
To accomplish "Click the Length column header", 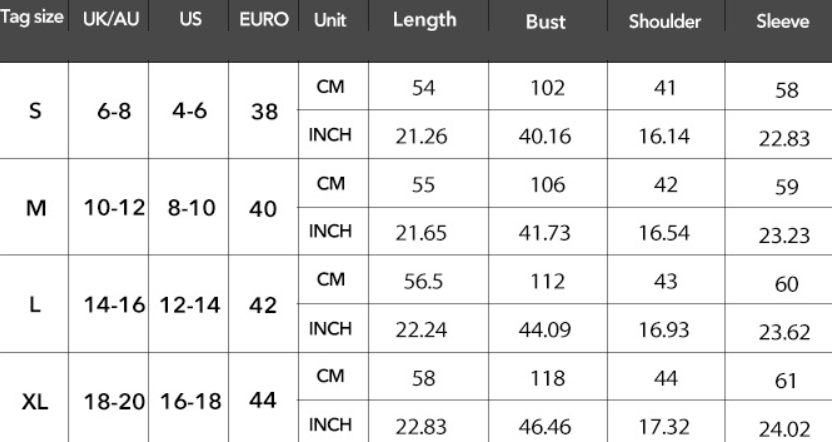I will click(x=424, y=21).
